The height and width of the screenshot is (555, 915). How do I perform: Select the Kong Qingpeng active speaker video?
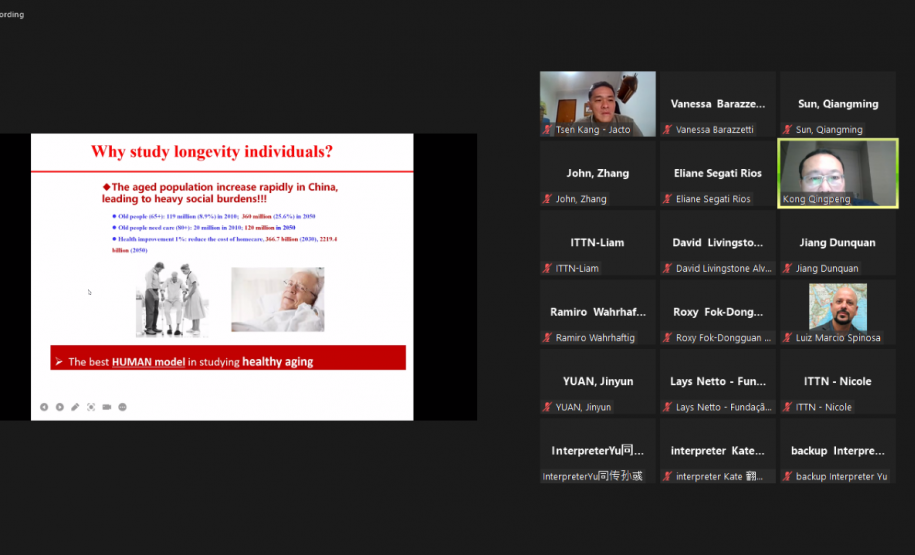click(x=838, y=172)
